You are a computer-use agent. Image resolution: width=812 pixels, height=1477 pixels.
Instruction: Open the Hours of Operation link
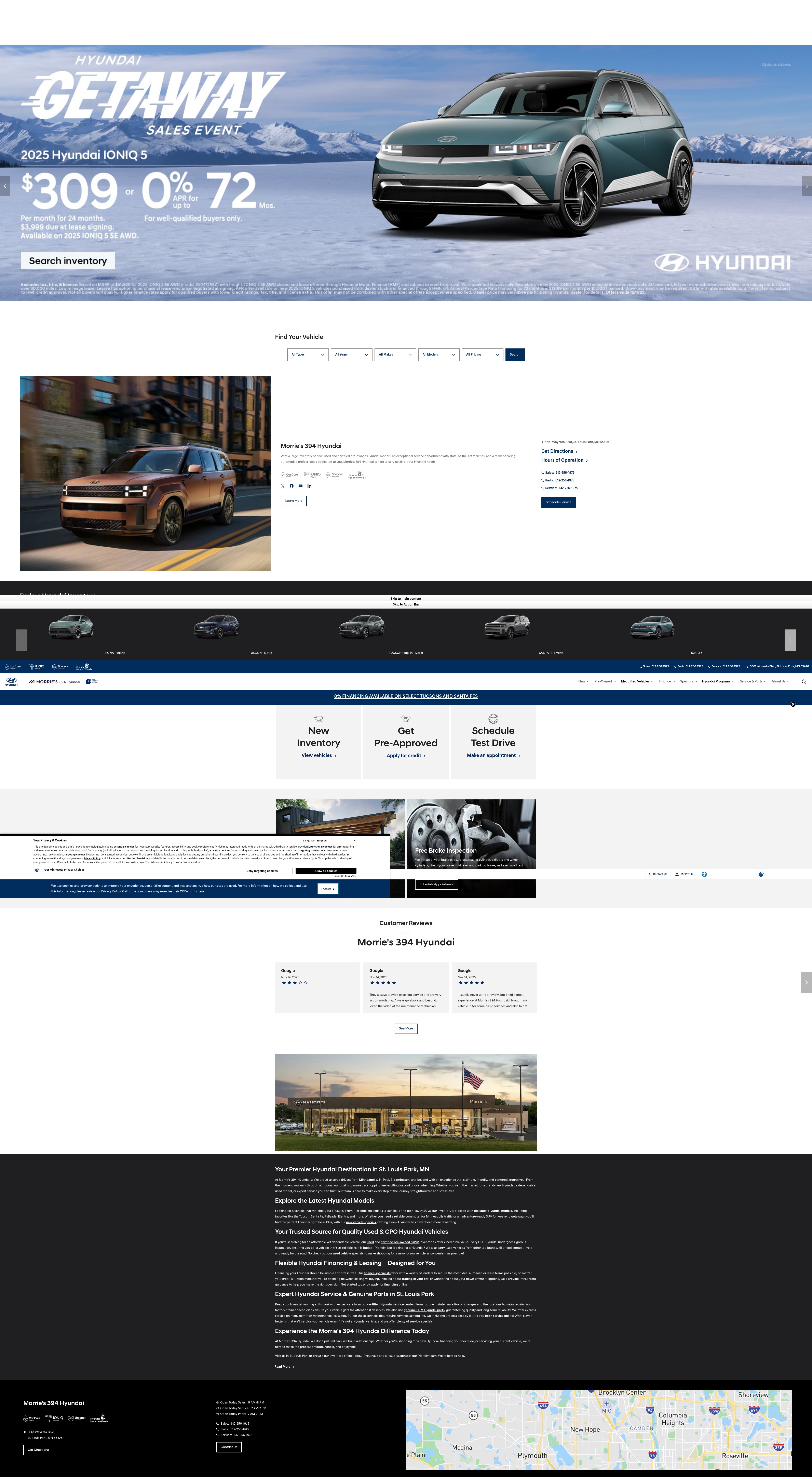tap(565, 460)
